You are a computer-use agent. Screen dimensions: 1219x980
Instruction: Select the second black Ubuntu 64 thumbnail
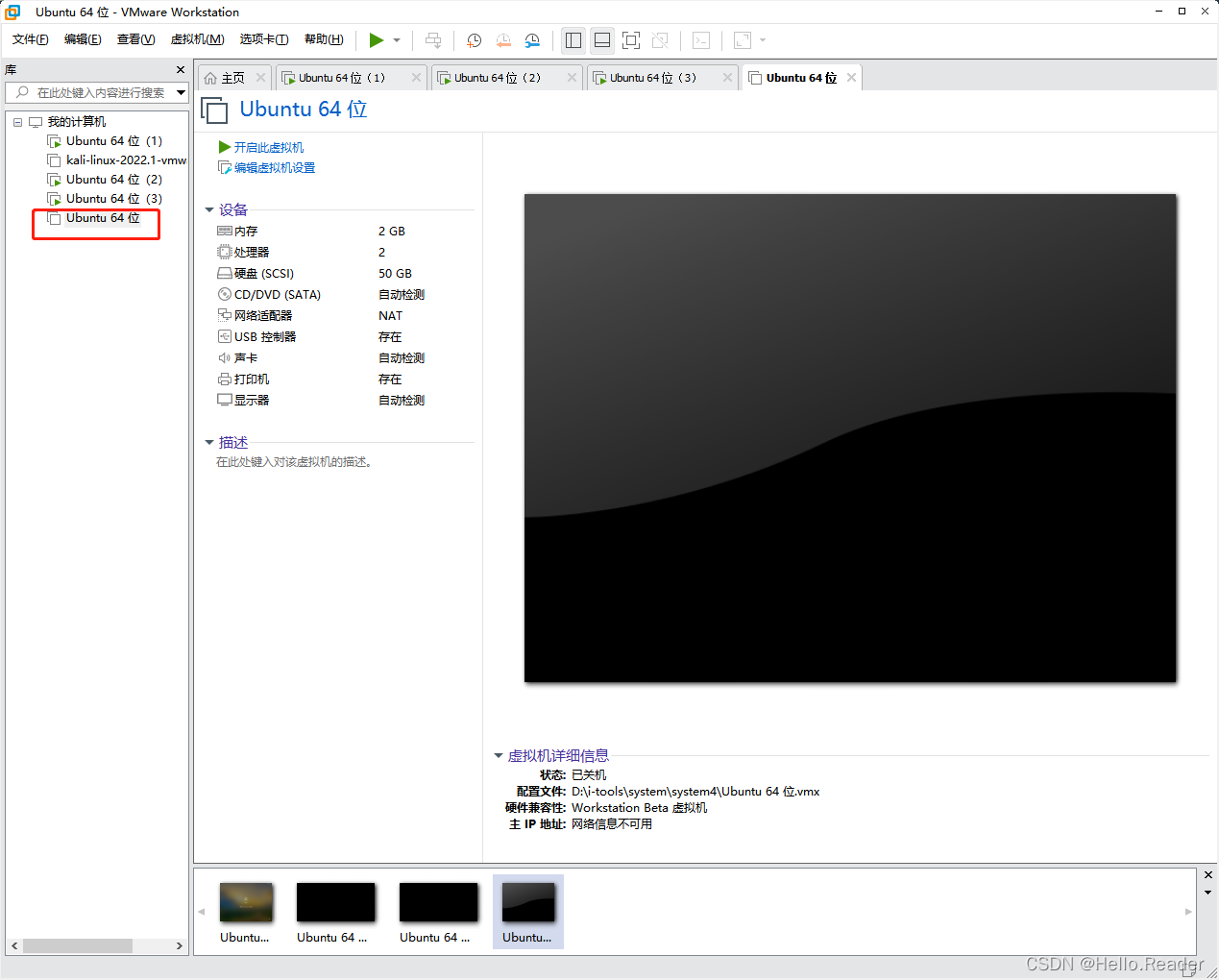click(x=335, y=913)
